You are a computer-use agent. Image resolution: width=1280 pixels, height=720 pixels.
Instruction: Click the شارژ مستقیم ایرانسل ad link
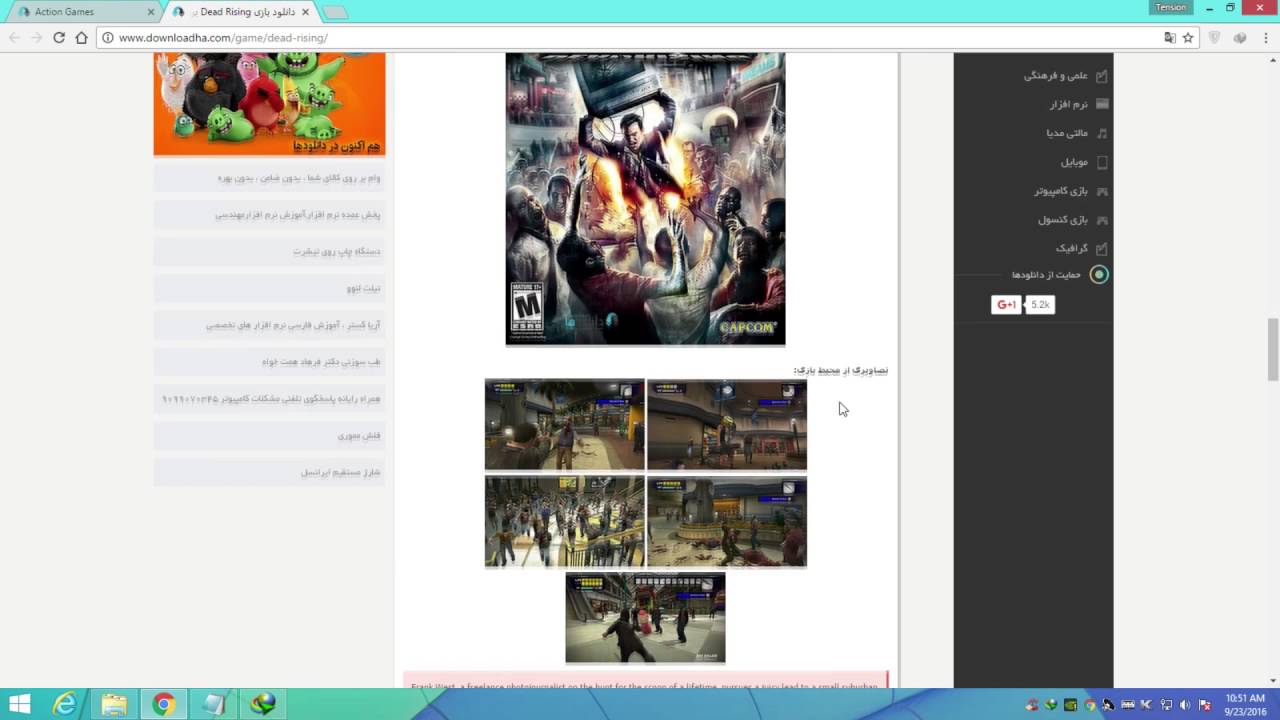click(x=341, y=472)
